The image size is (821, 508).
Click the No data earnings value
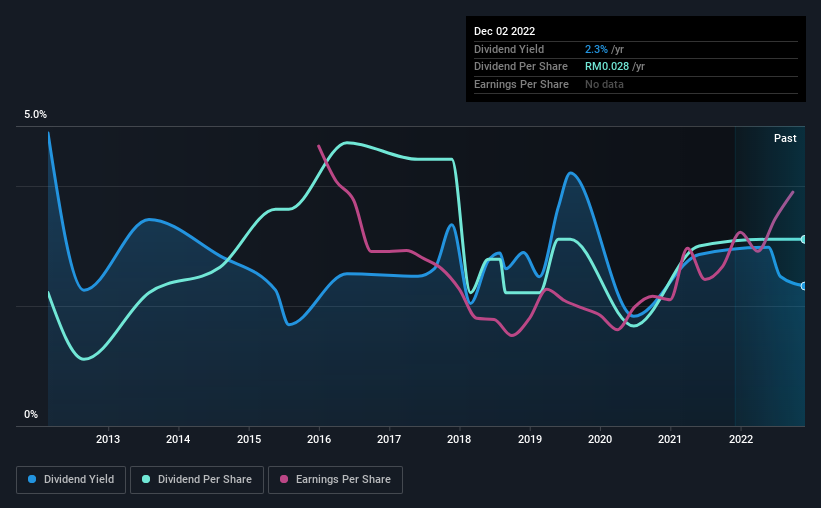click(604, 84)
